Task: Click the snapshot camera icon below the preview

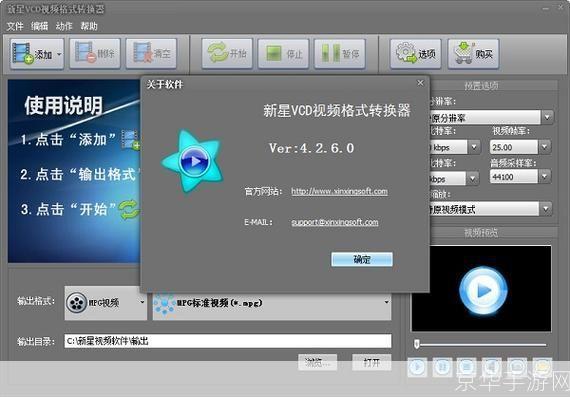Action: [517, 367]
